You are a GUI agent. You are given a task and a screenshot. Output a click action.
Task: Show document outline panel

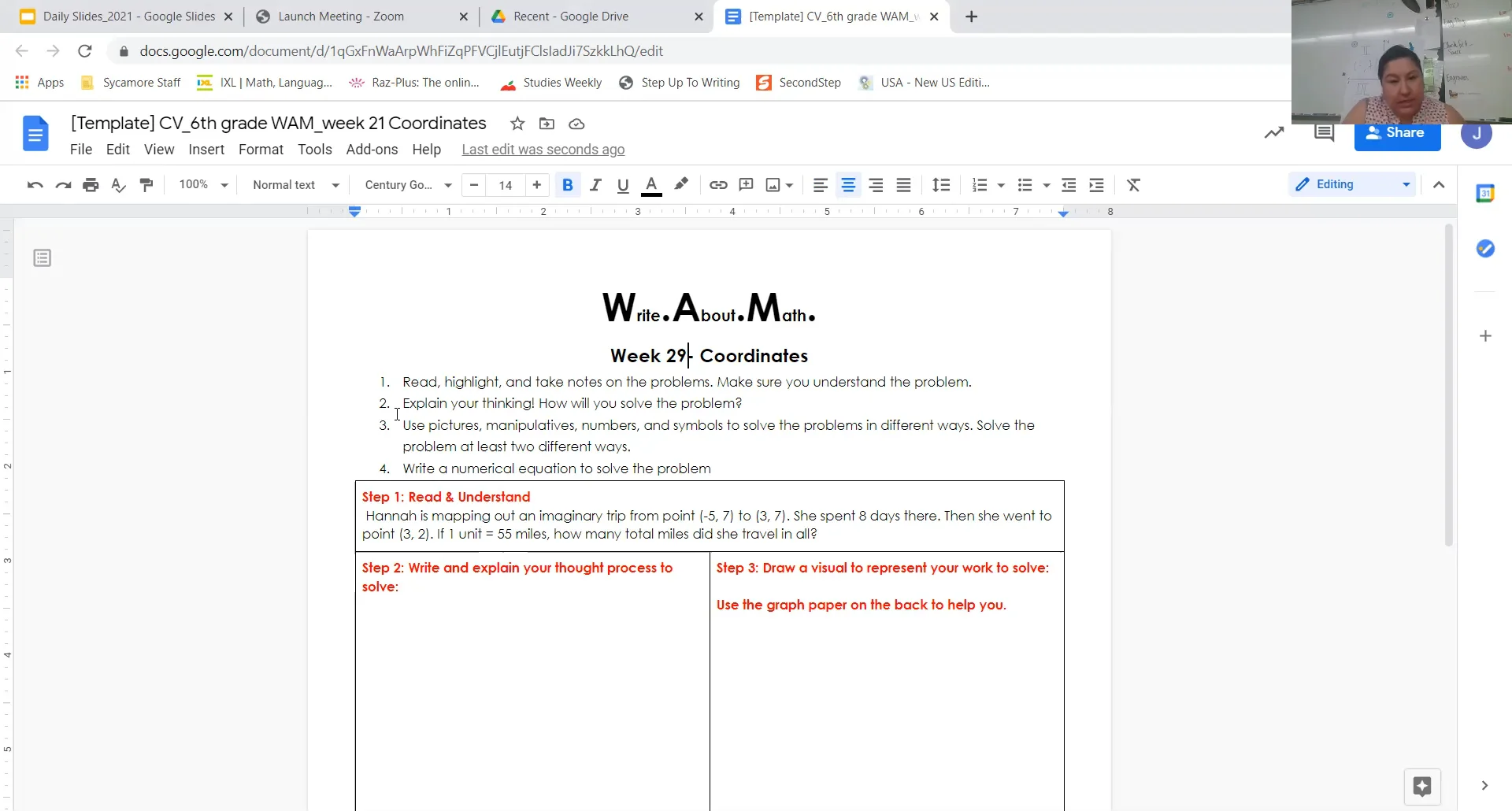[x=43, y=257]
